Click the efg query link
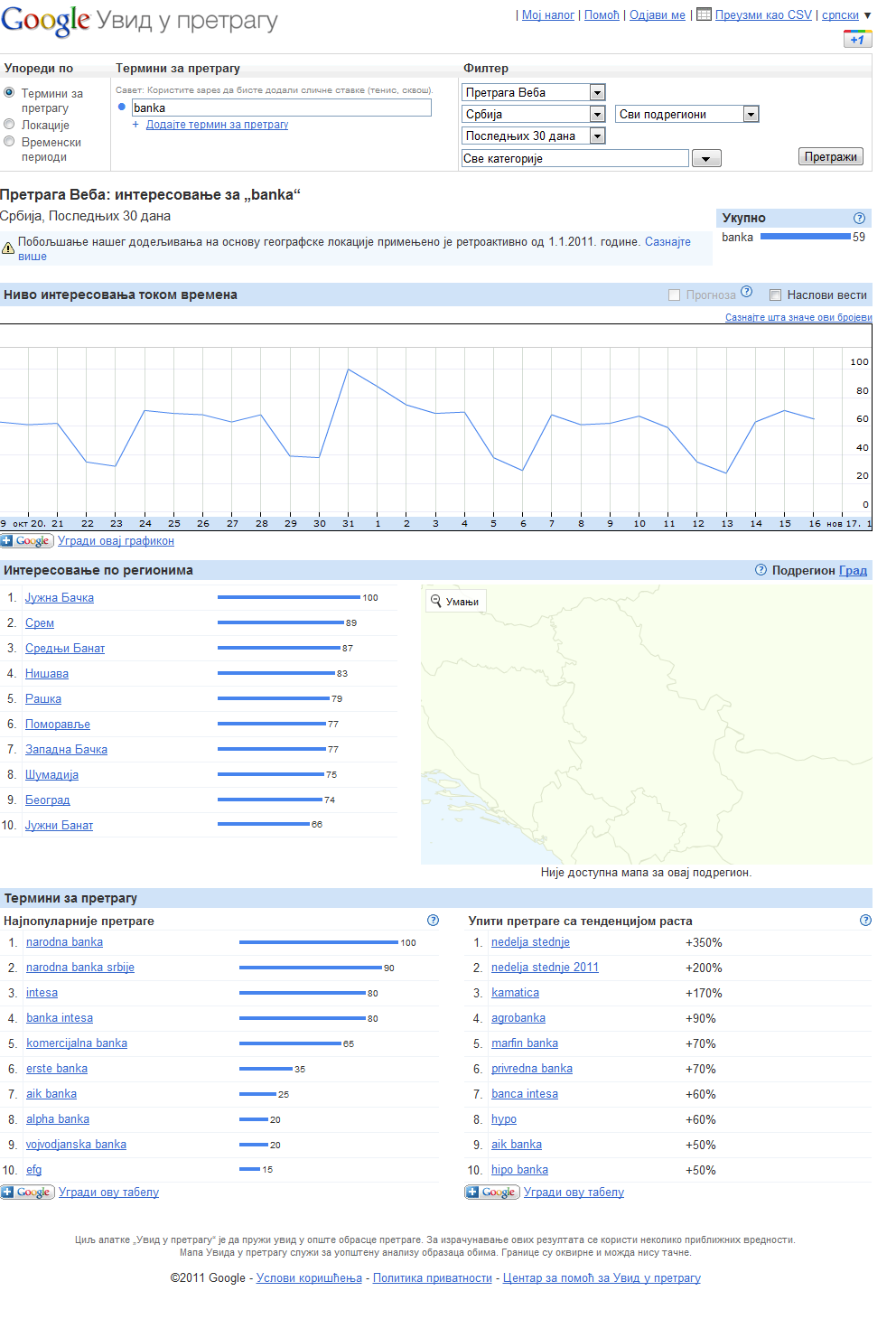This screenshot has height=1319, width=896. pos(33,1169)
